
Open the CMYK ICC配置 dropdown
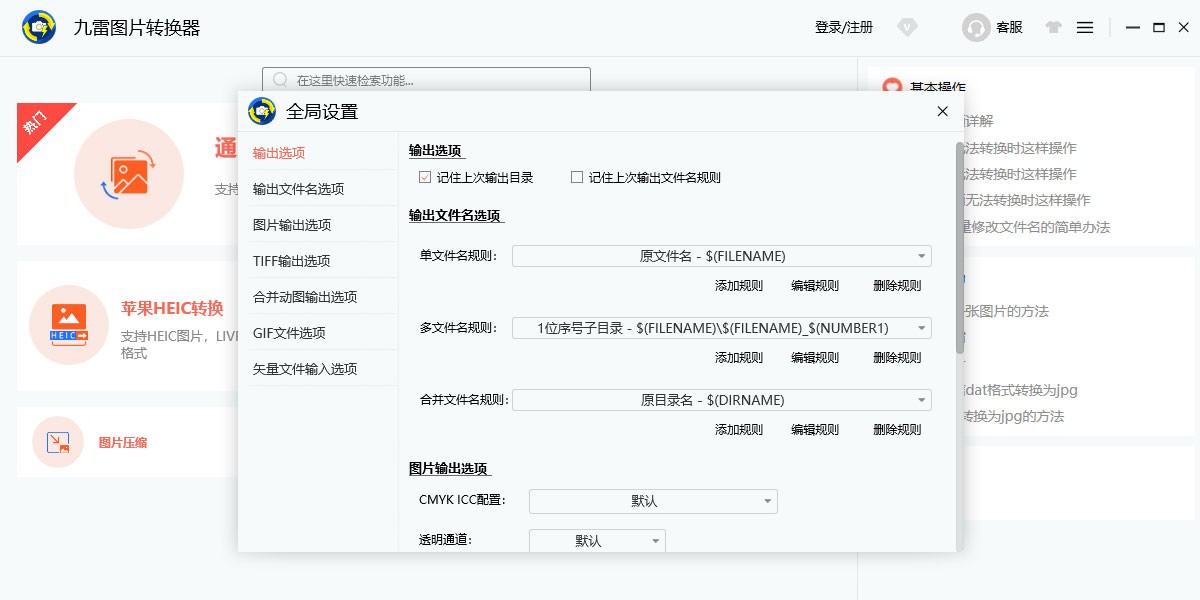[x=652, y=501]
